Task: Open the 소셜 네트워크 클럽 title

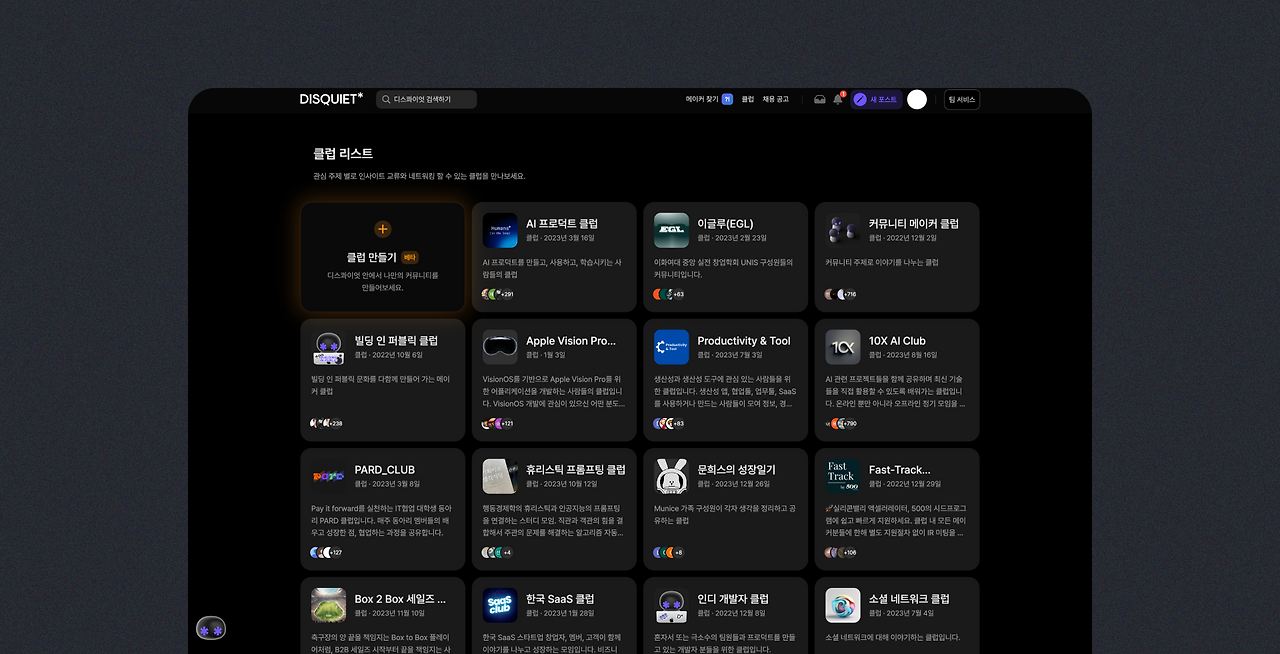Action: (909, 599)
